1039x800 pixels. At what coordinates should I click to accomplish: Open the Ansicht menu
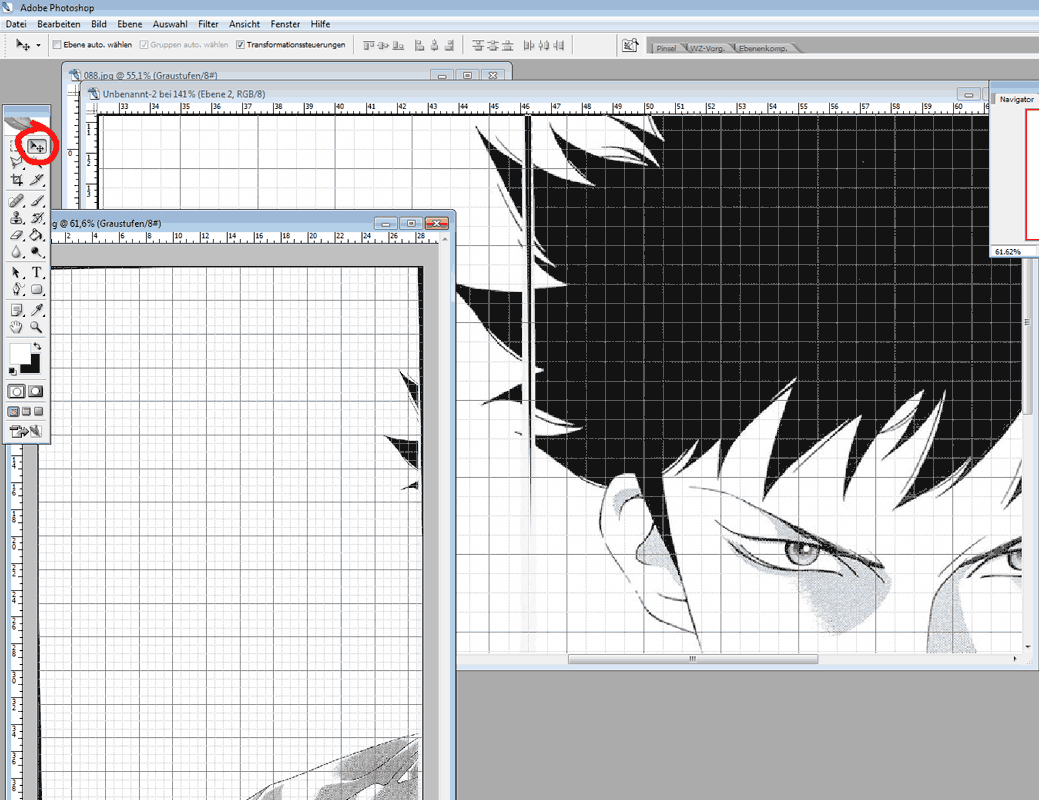click(x=245, y=24)
